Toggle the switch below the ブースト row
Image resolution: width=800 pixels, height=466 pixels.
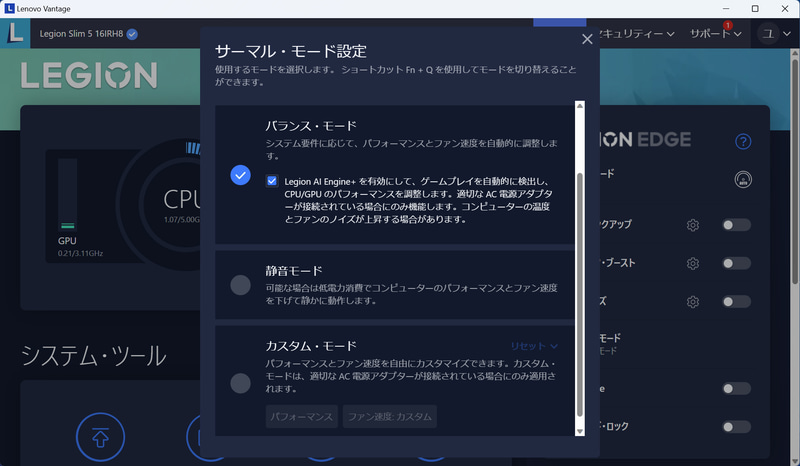point(736,302)
